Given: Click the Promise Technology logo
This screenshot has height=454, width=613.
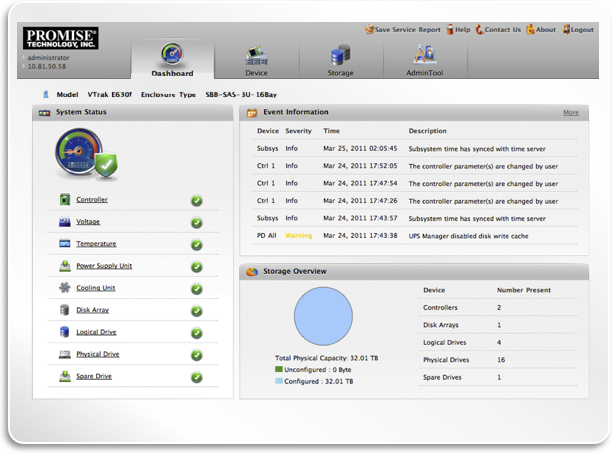Looking at the screenshot, I should click(61, 38).
